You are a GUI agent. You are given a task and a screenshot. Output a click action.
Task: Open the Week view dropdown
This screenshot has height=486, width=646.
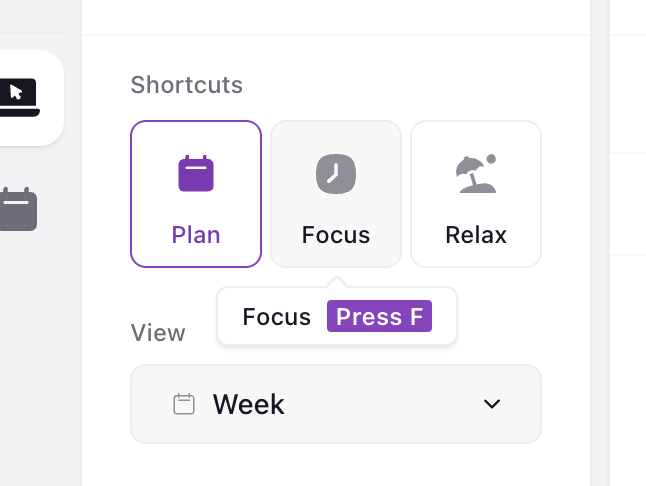[x=336, y=404]
